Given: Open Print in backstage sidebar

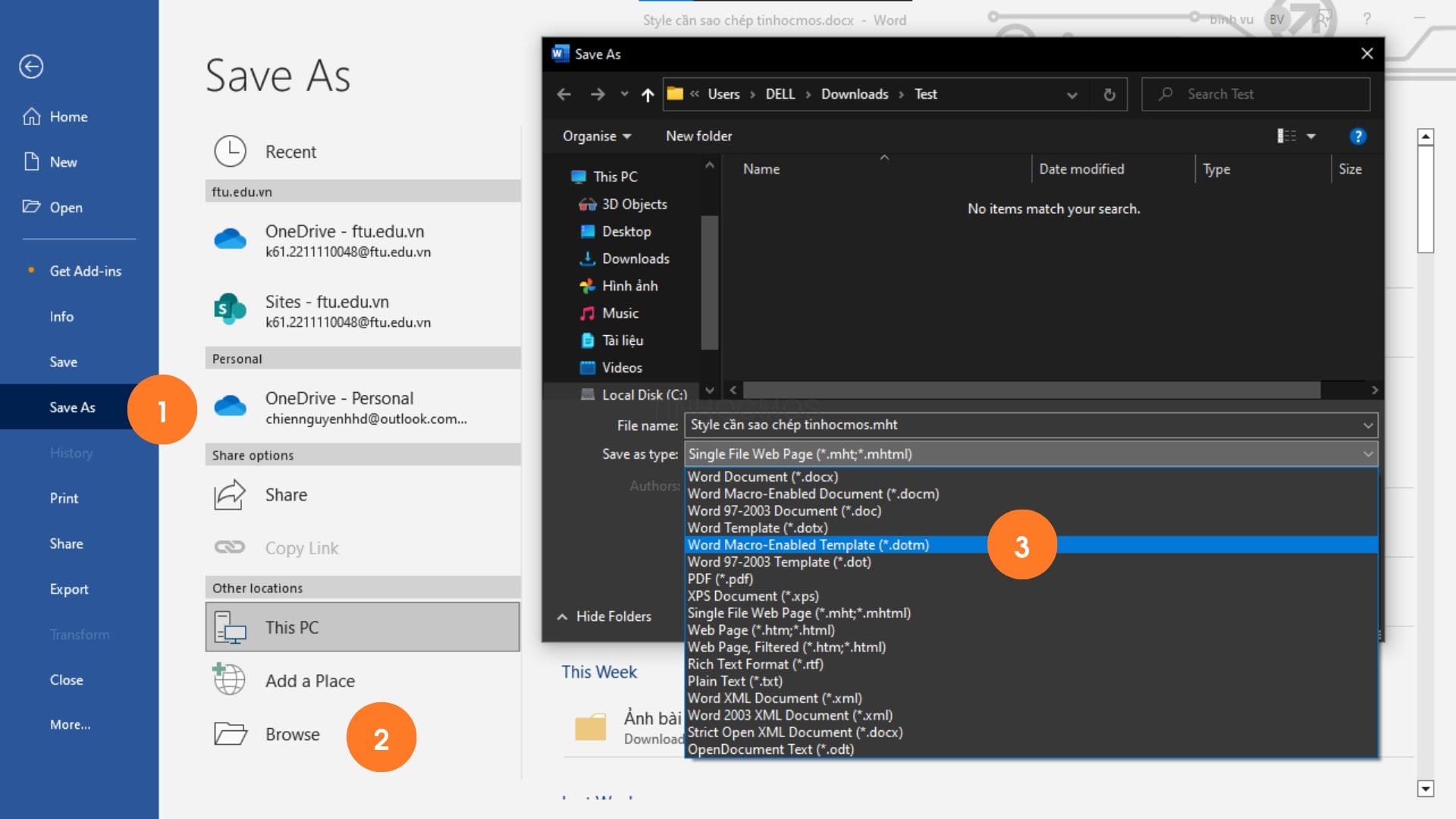Looking at the screenshot, I should point(64,498).
